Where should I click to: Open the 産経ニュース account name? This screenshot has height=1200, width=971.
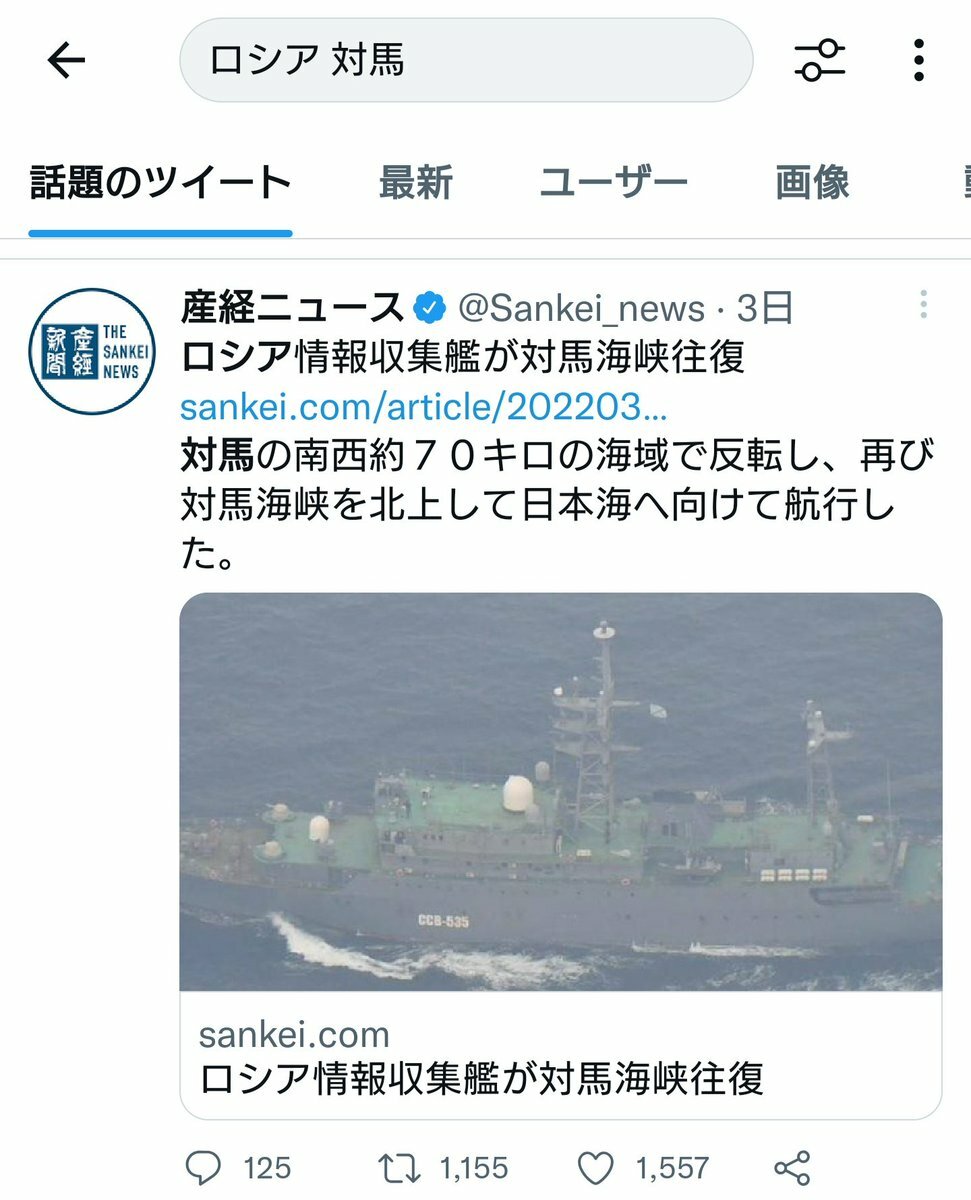point(292,309)
